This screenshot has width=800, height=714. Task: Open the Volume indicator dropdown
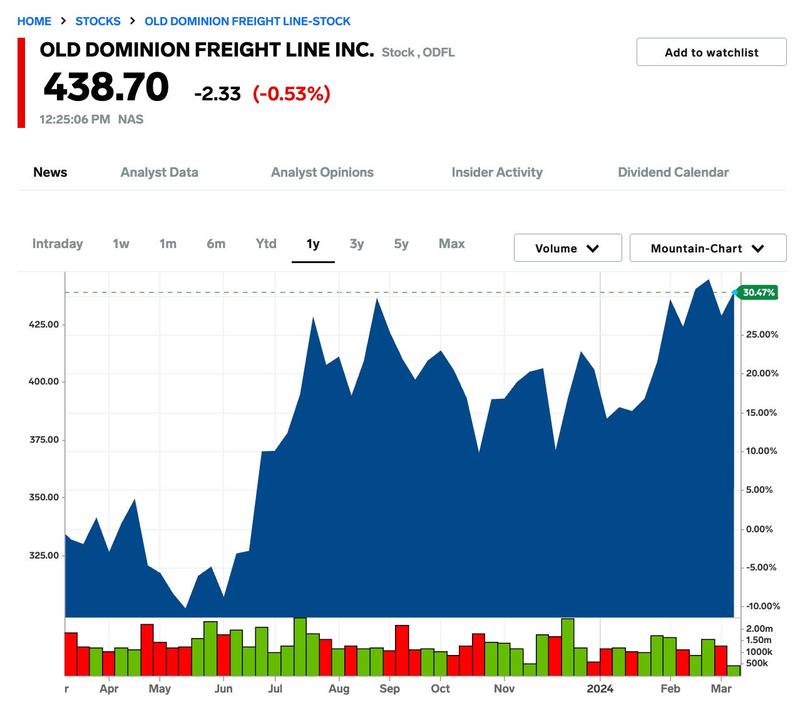[x=568, y=248]
